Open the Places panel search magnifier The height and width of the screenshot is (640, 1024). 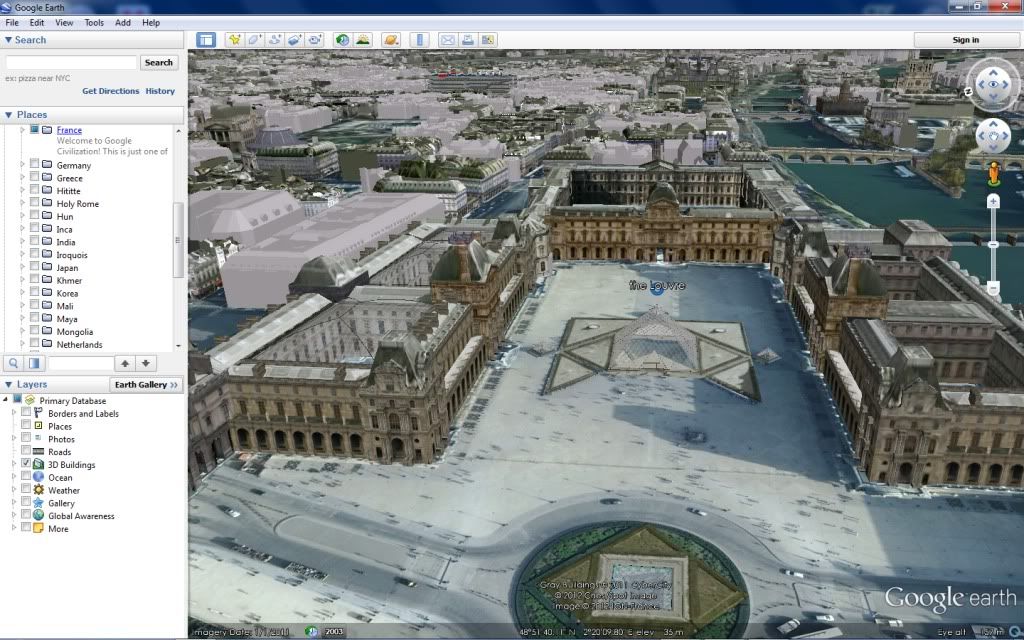(13, 363)
